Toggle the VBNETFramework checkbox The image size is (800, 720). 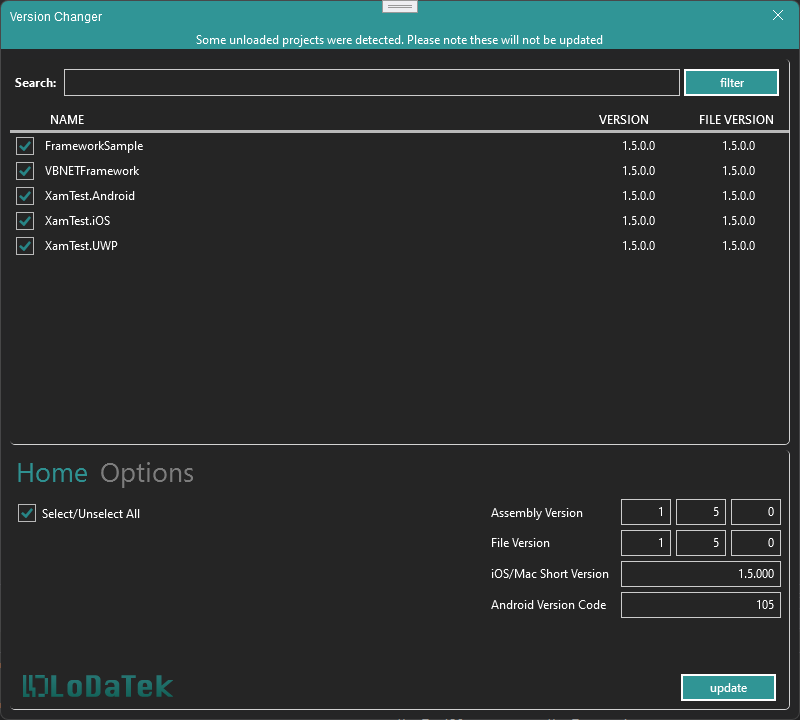click(x=24, y=170)
